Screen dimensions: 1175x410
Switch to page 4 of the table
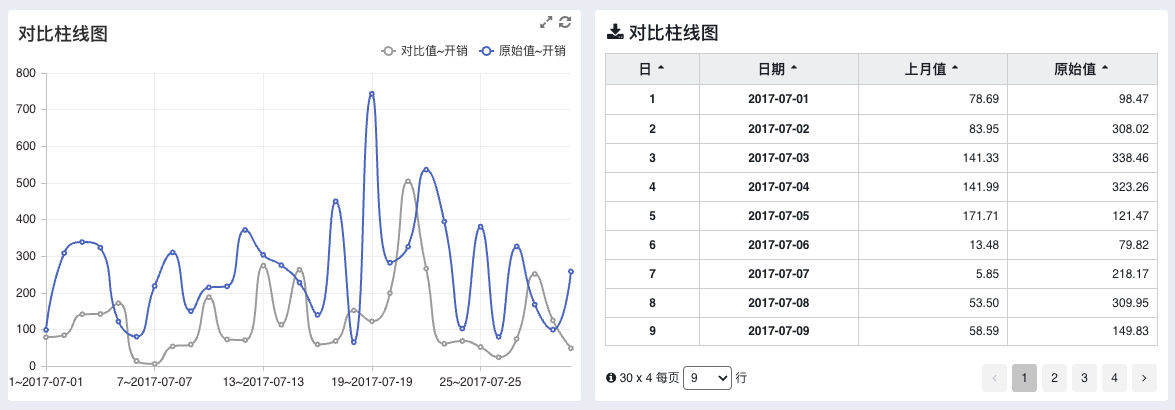(x=1114, y=379)
